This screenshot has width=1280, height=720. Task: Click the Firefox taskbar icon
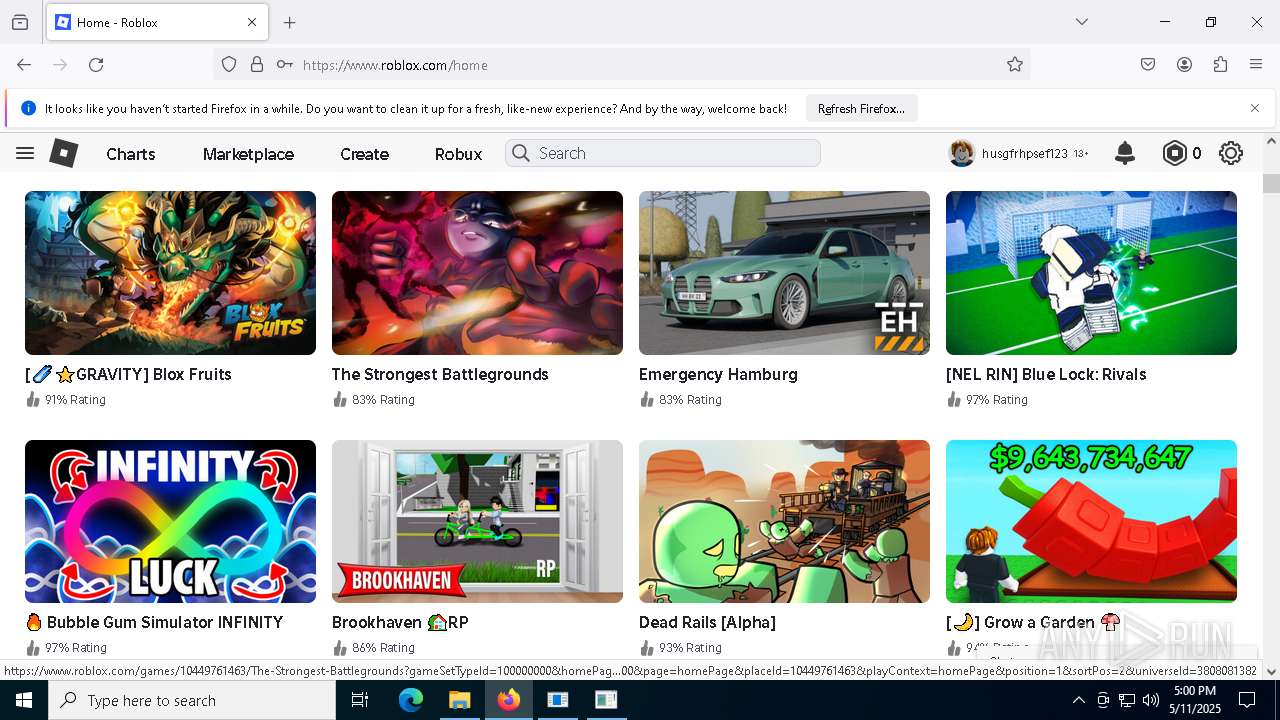[508, 700]
